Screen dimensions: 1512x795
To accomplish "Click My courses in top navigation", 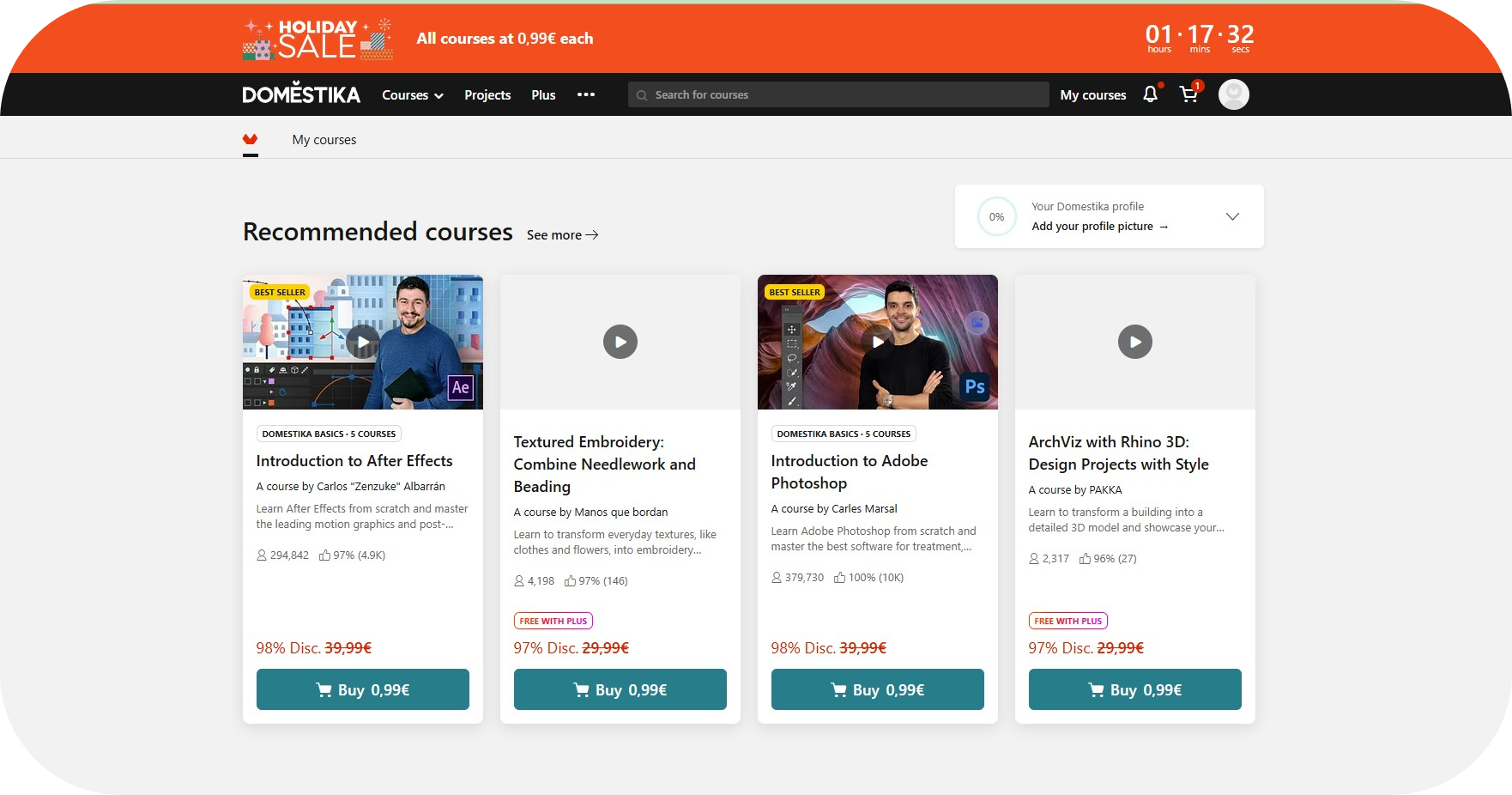I will point(1092,95).
